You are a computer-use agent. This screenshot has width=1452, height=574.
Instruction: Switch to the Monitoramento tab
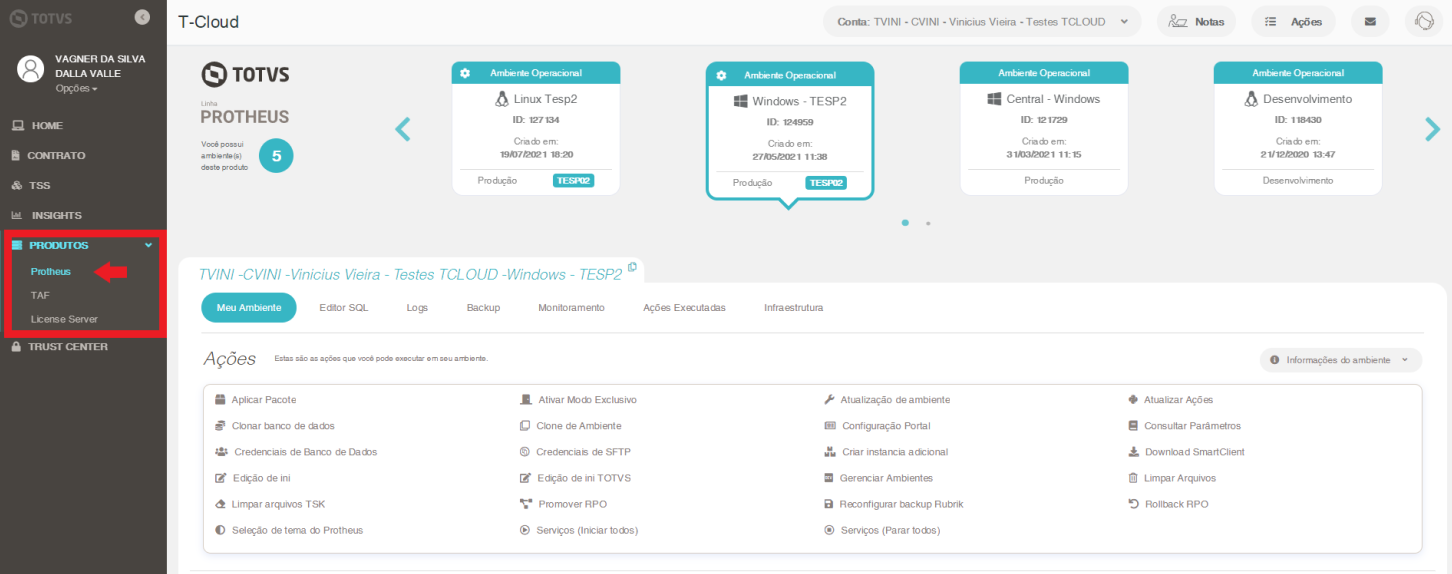tap(571, 308)
